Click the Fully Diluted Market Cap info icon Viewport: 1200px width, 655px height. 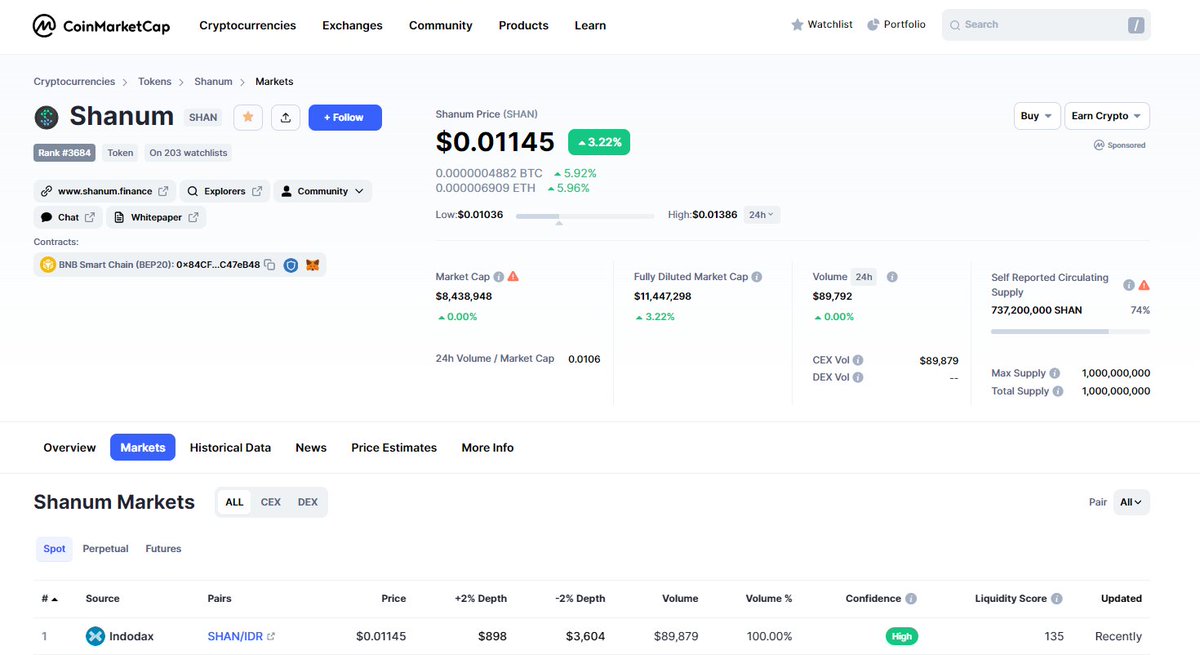[x=757, y=277]
